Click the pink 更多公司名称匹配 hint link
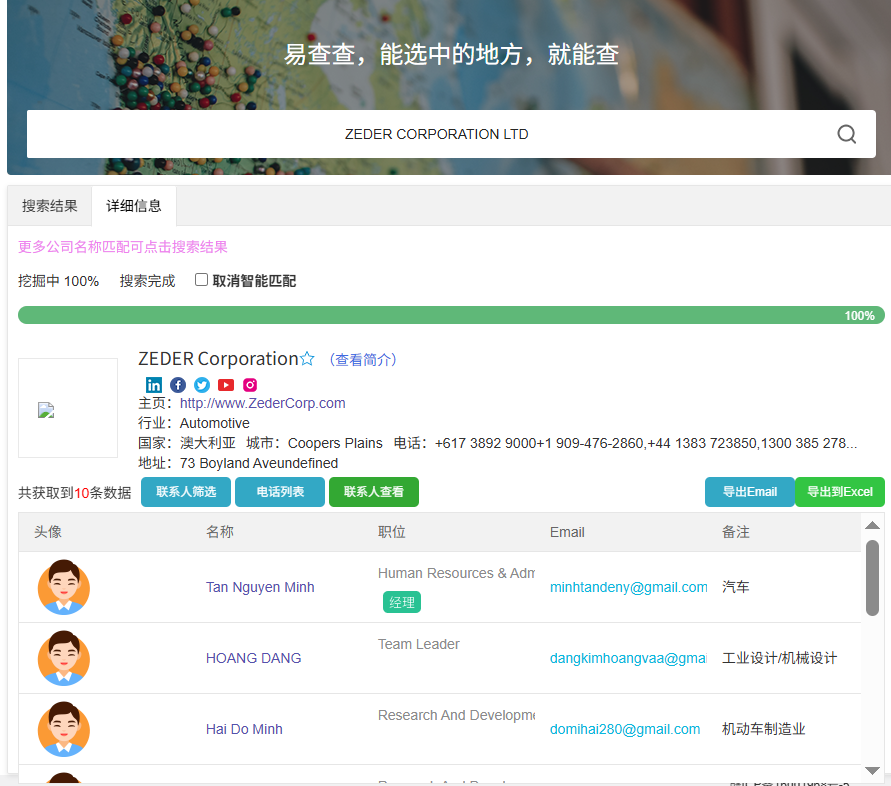The image size is (891, 786). [x=123, y=247]
